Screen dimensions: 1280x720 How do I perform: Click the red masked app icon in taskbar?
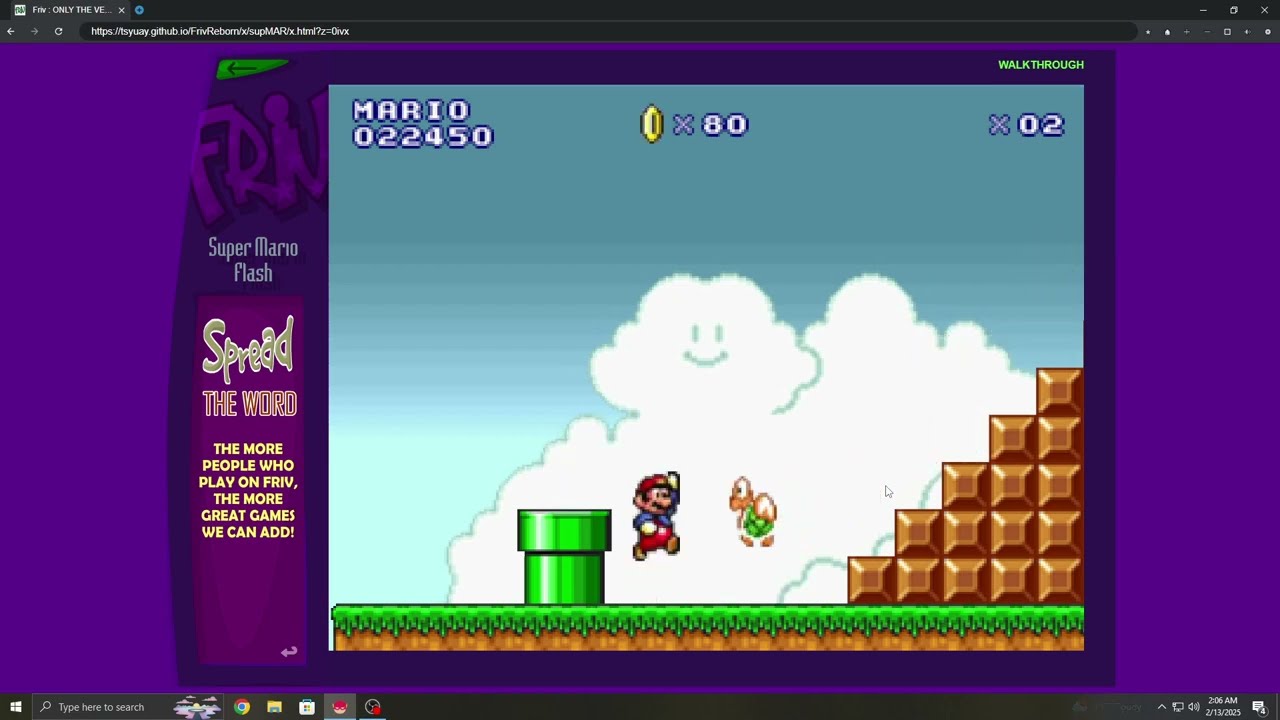coord(340,707)
